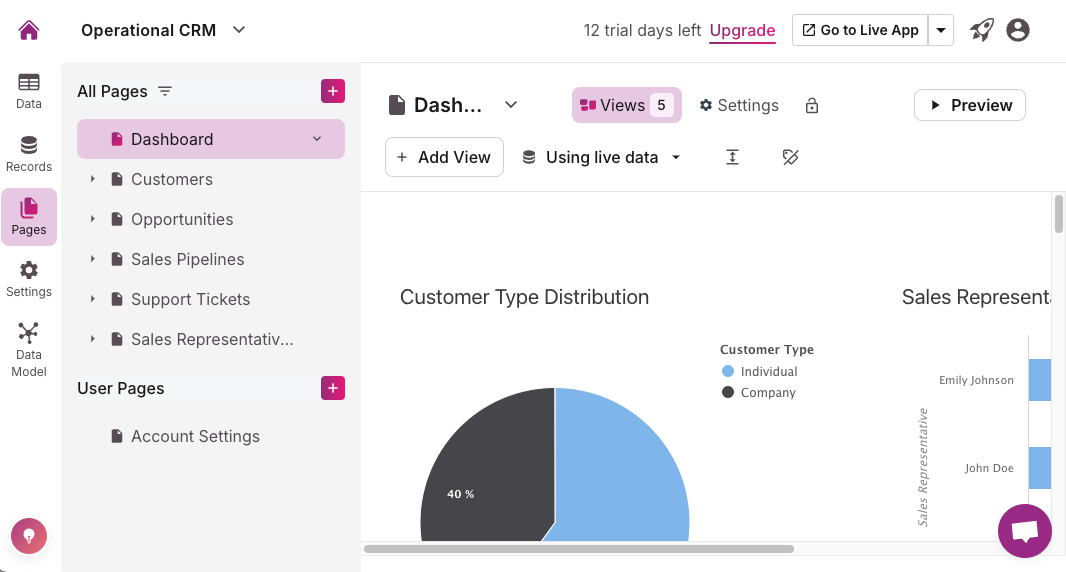Click the lightbulb tips icon
Screen dimensions: 1066x572
coord(29,535)
